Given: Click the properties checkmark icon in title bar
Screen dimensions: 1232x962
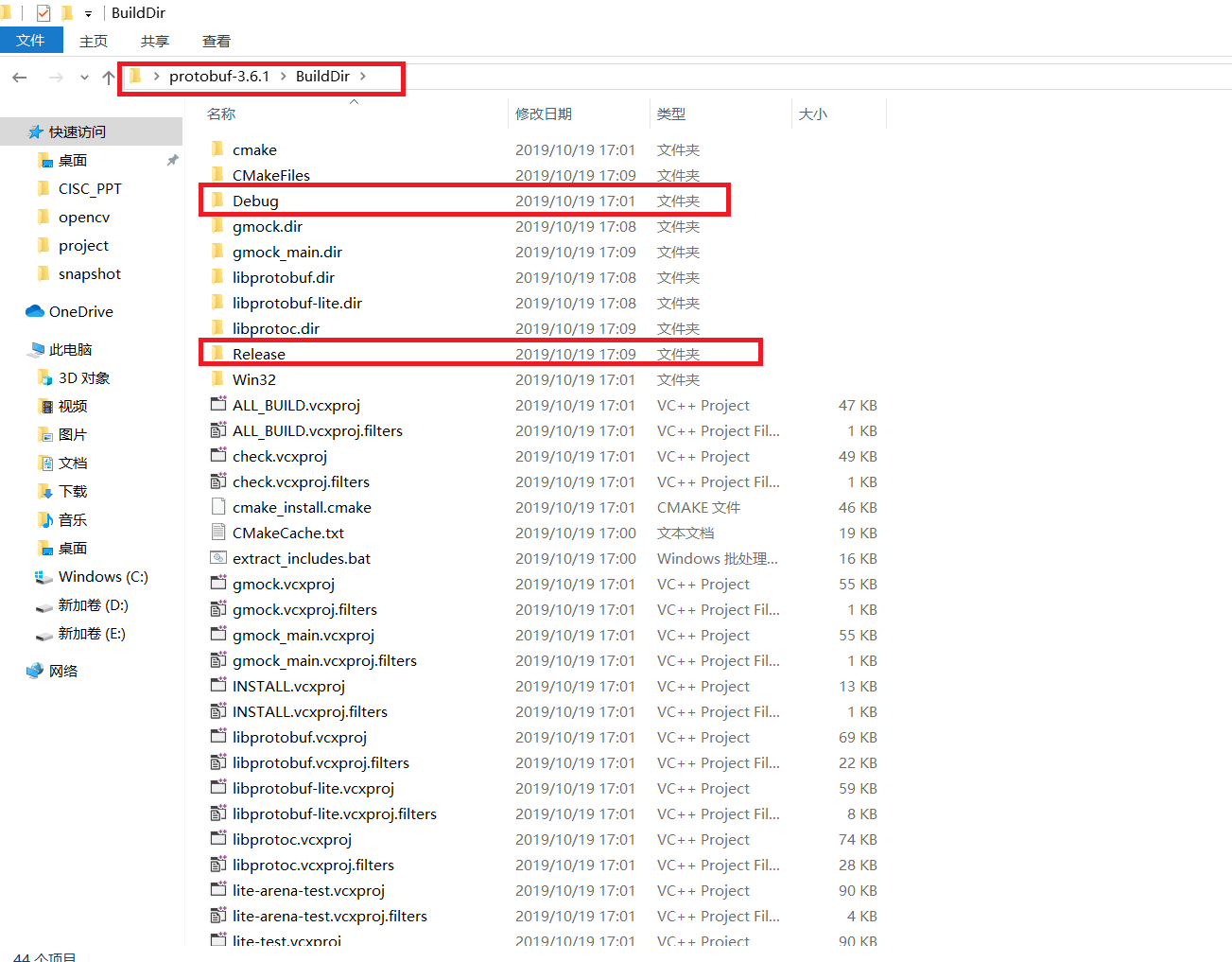Looking at the screenshot, I should pos(43,12).
